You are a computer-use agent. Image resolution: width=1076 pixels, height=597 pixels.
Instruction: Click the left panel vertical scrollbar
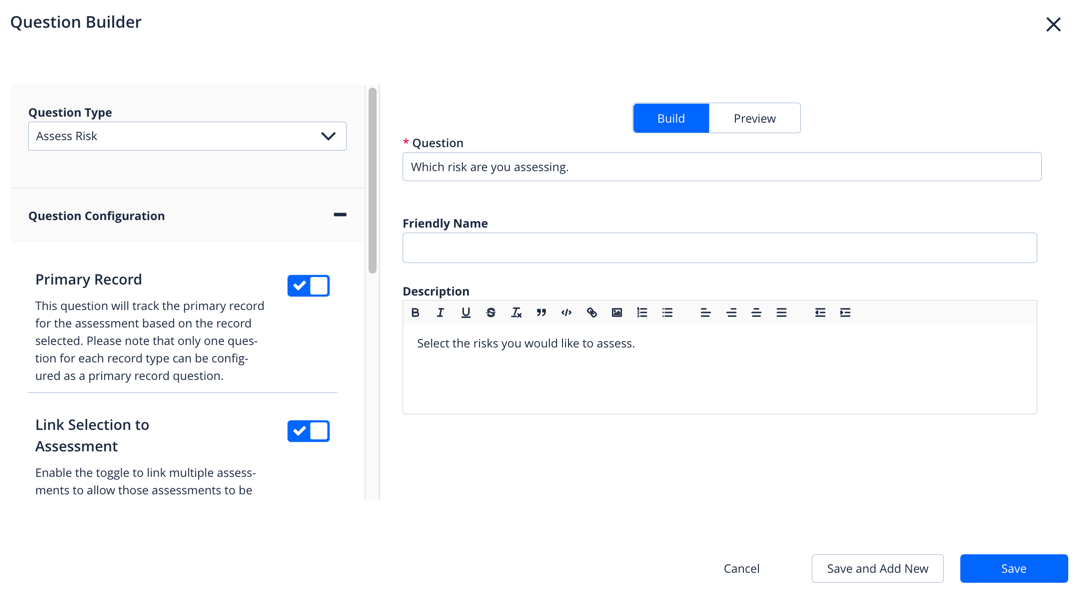tap(372, 180)
